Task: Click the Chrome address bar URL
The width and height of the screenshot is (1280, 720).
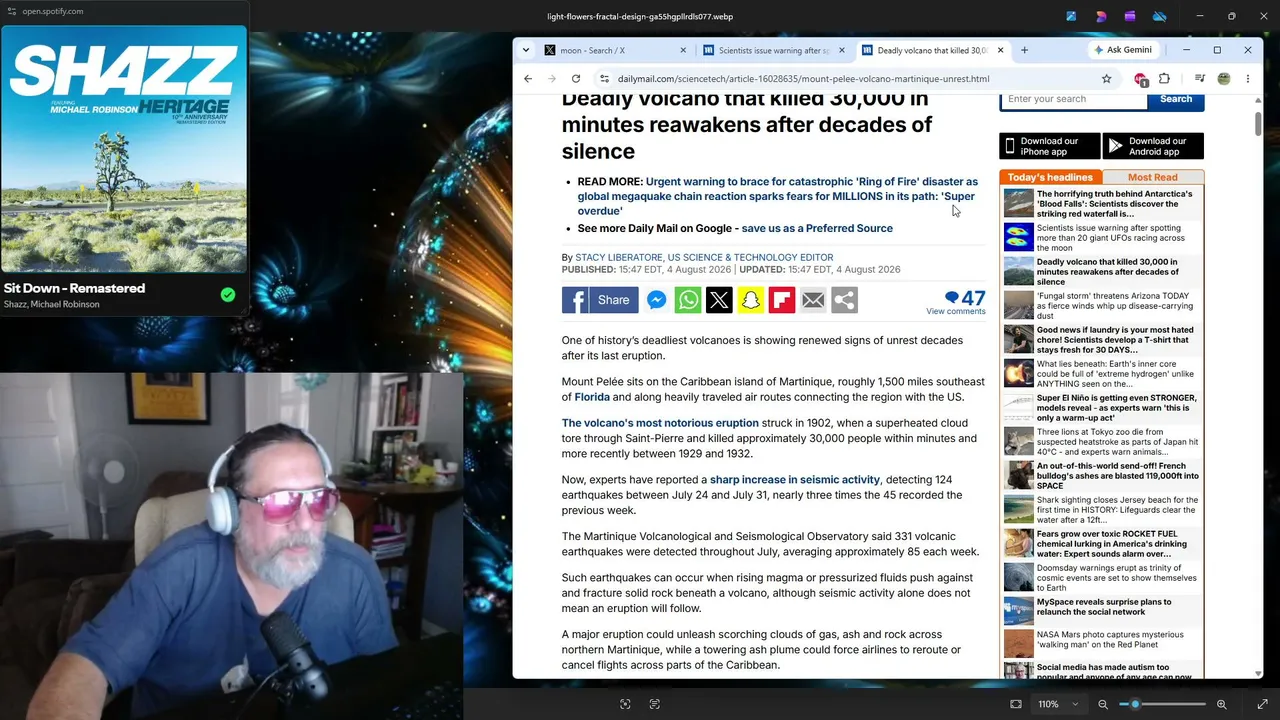Action: point(804,79)
